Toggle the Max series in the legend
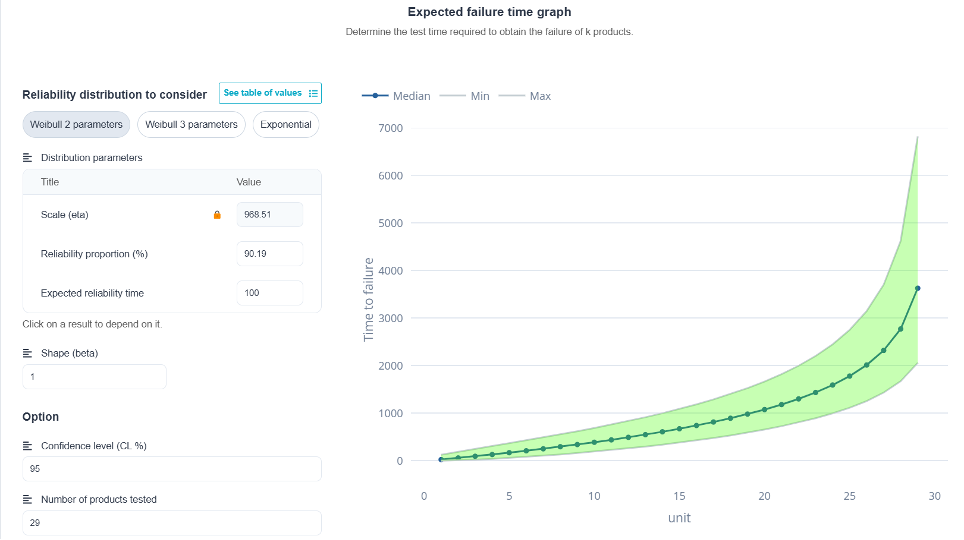964x540 pixels. (524, 96)
